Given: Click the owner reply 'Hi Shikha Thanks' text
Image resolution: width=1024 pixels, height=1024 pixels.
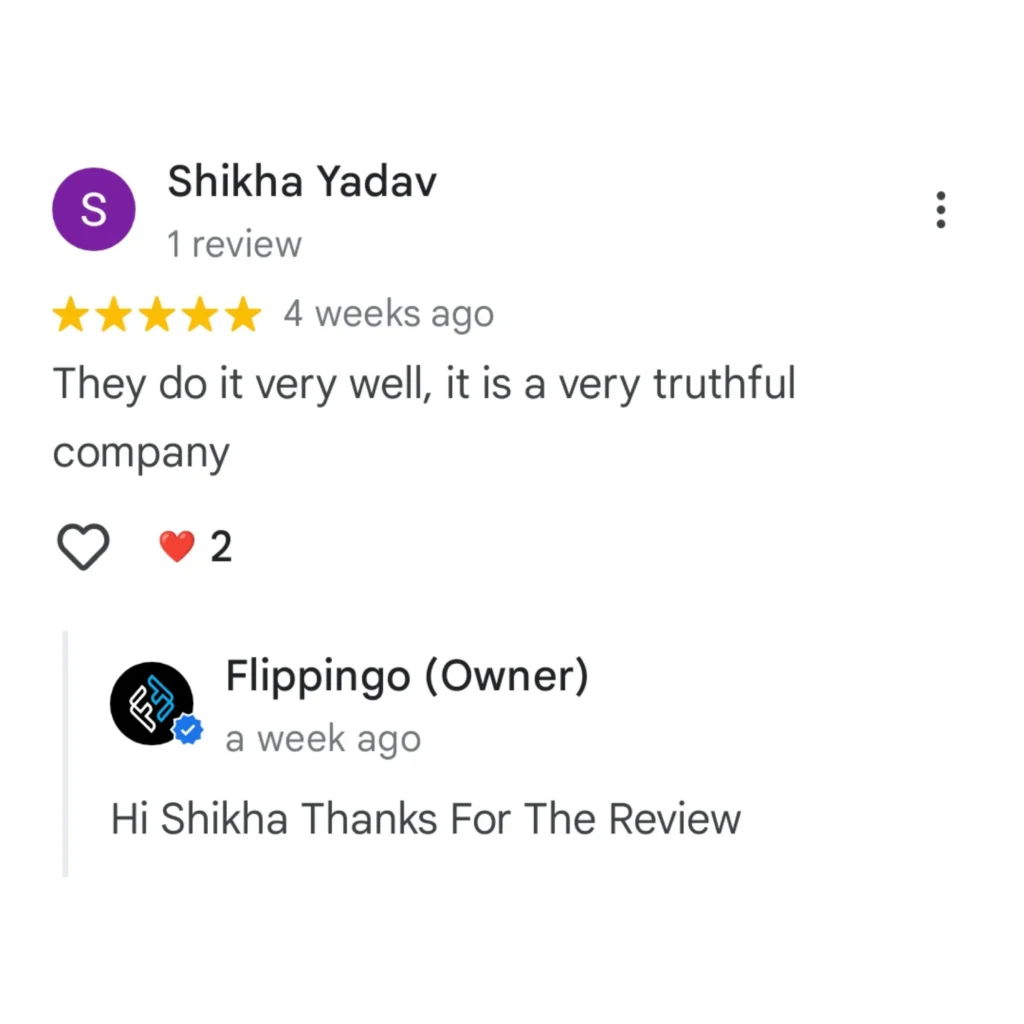Looking at the screenshot, I should tap(426, 819).
